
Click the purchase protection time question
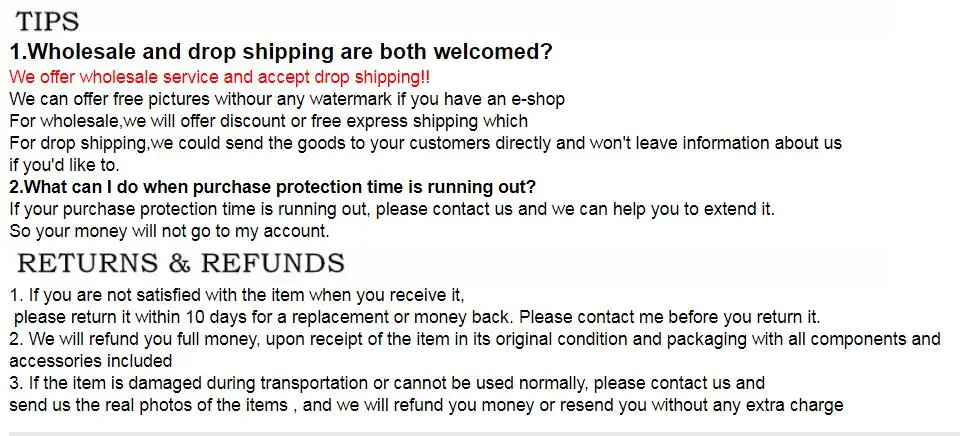pos(273,186)
